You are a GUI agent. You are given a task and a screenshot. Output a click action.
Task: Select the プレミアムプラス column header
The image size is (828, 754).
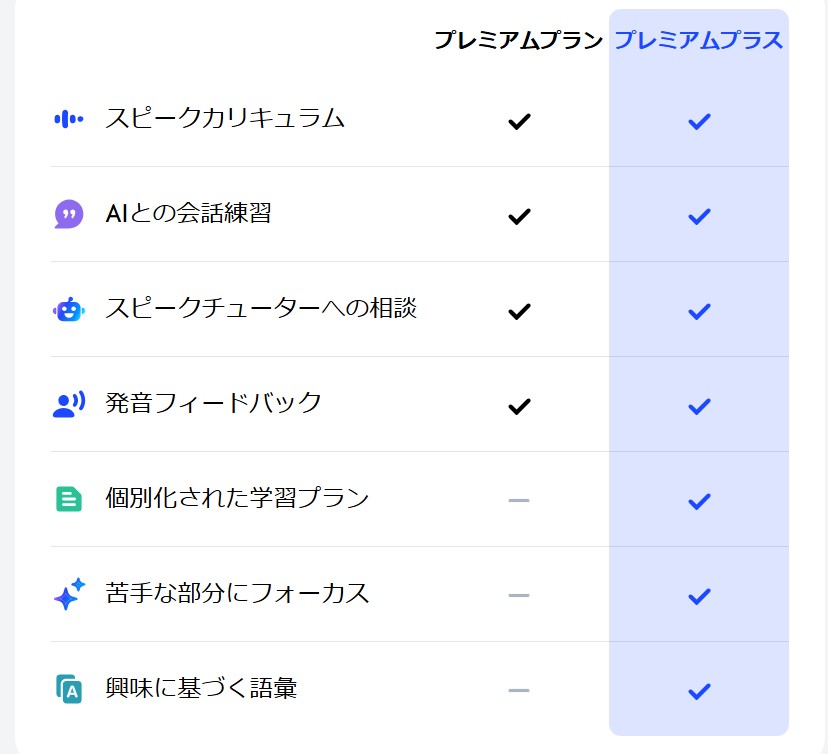point(699,40)
